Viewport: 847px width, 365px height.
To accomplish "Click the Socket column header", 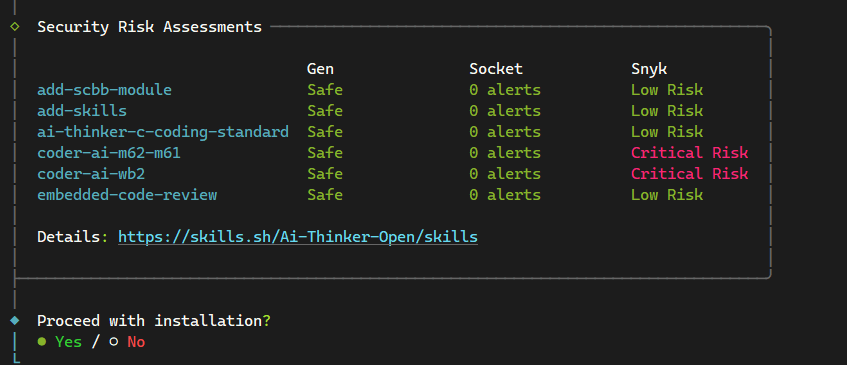I will coord(496,69).
